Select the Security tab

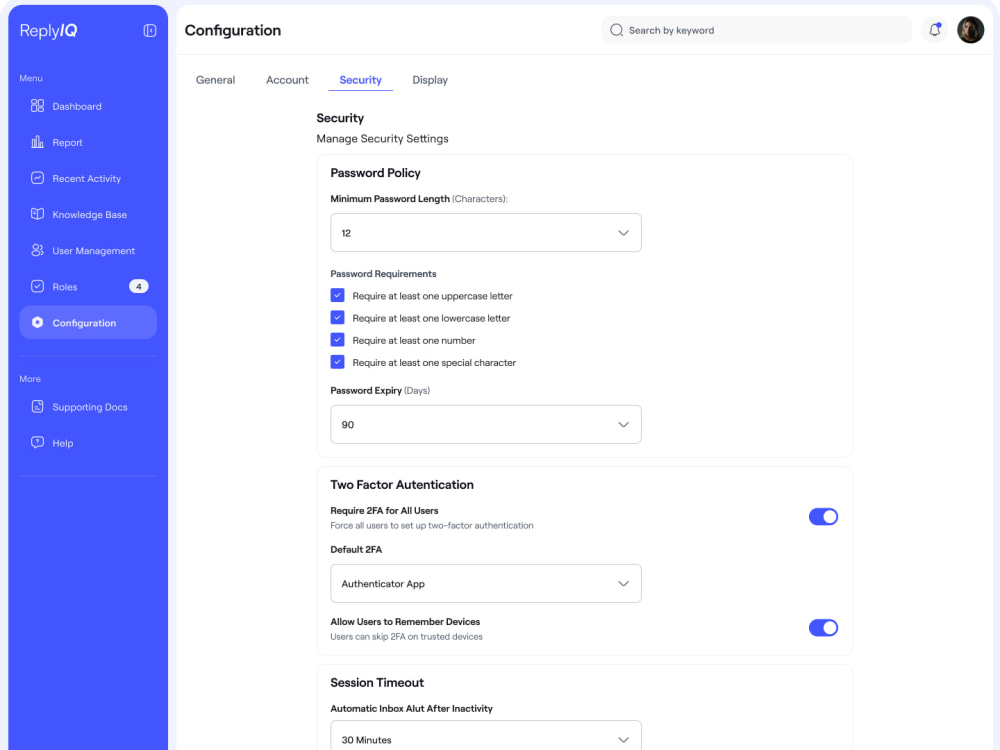click(360, 80)
